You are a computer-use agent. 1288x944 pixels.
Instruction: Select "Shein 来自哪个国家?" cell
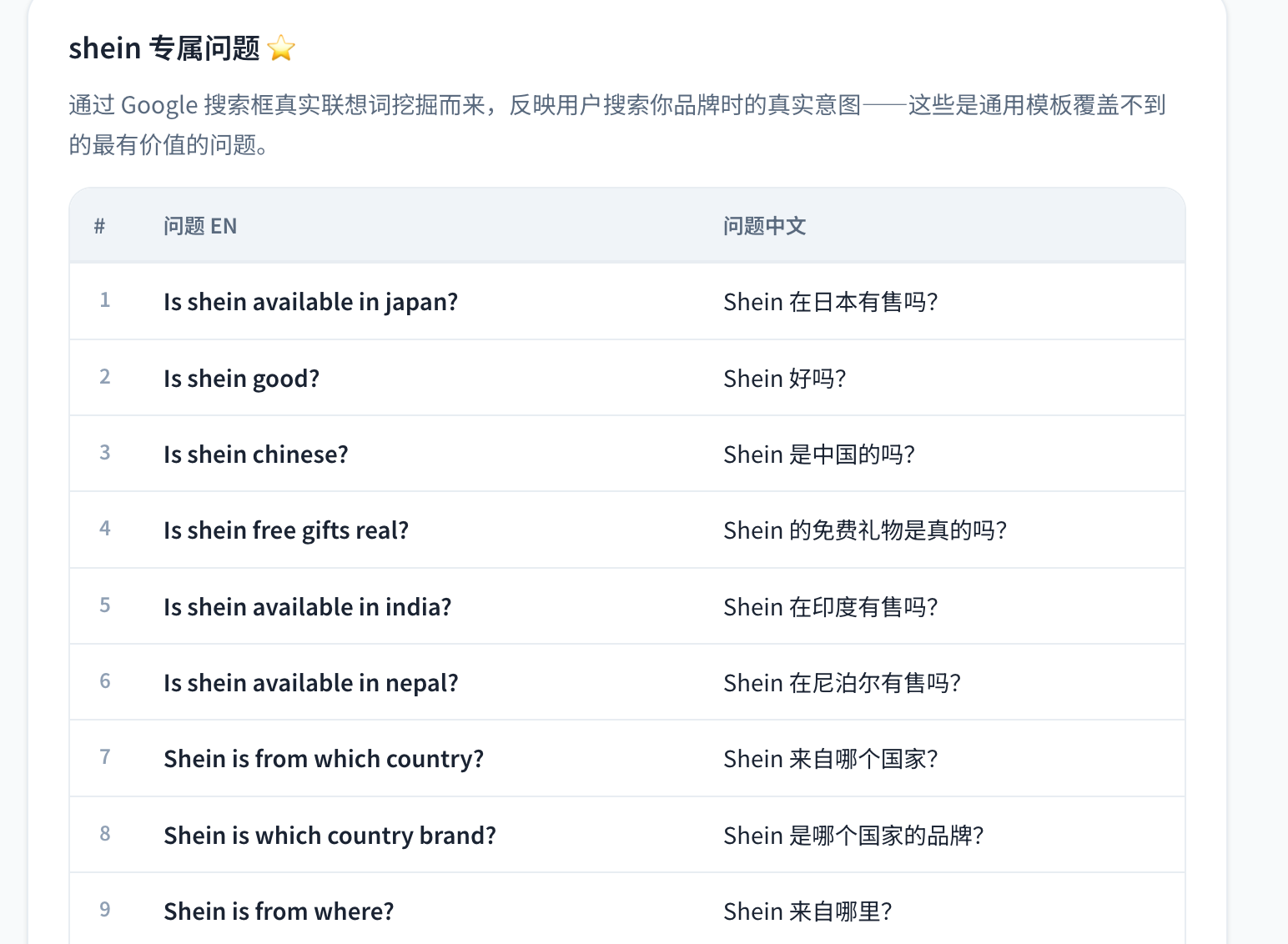coord(830,759)
